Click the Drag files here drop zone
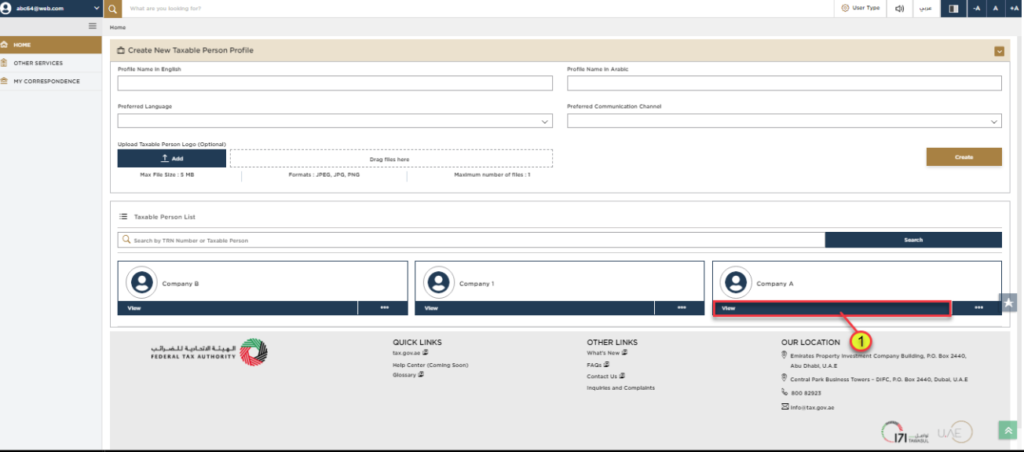This screenshot has height=452, width=1024. coord(391,159)
